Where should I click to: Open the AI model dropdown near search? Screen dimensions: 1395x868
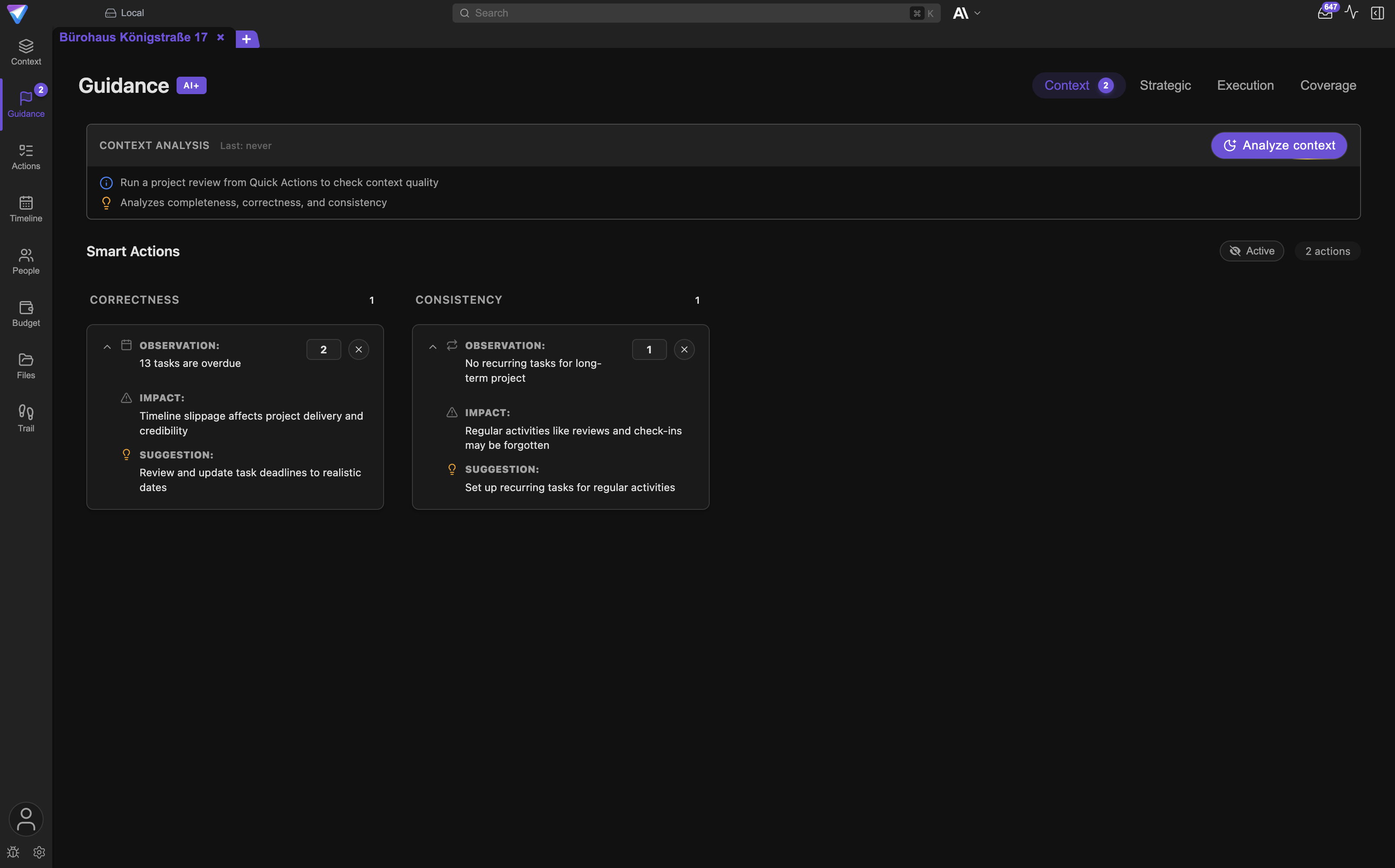(966, 13)
